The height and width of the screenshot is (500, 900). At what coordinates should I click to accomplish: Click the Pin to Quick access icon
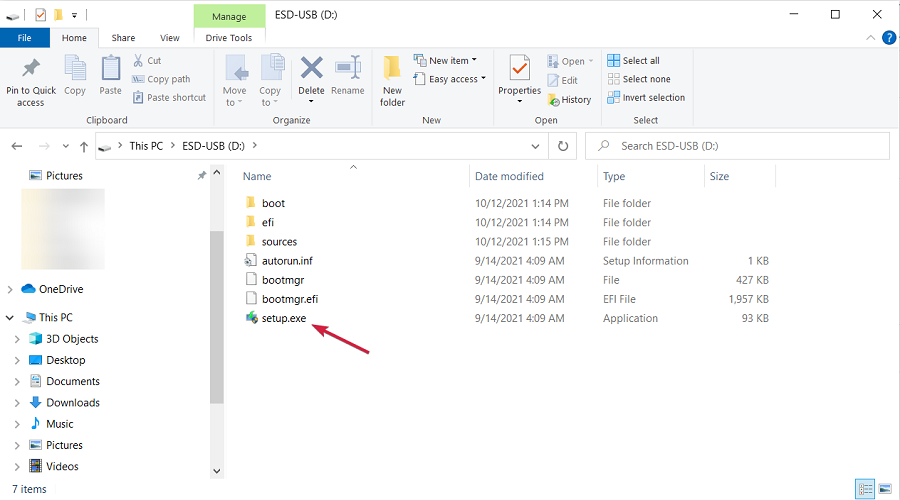[x=31, y=69]
